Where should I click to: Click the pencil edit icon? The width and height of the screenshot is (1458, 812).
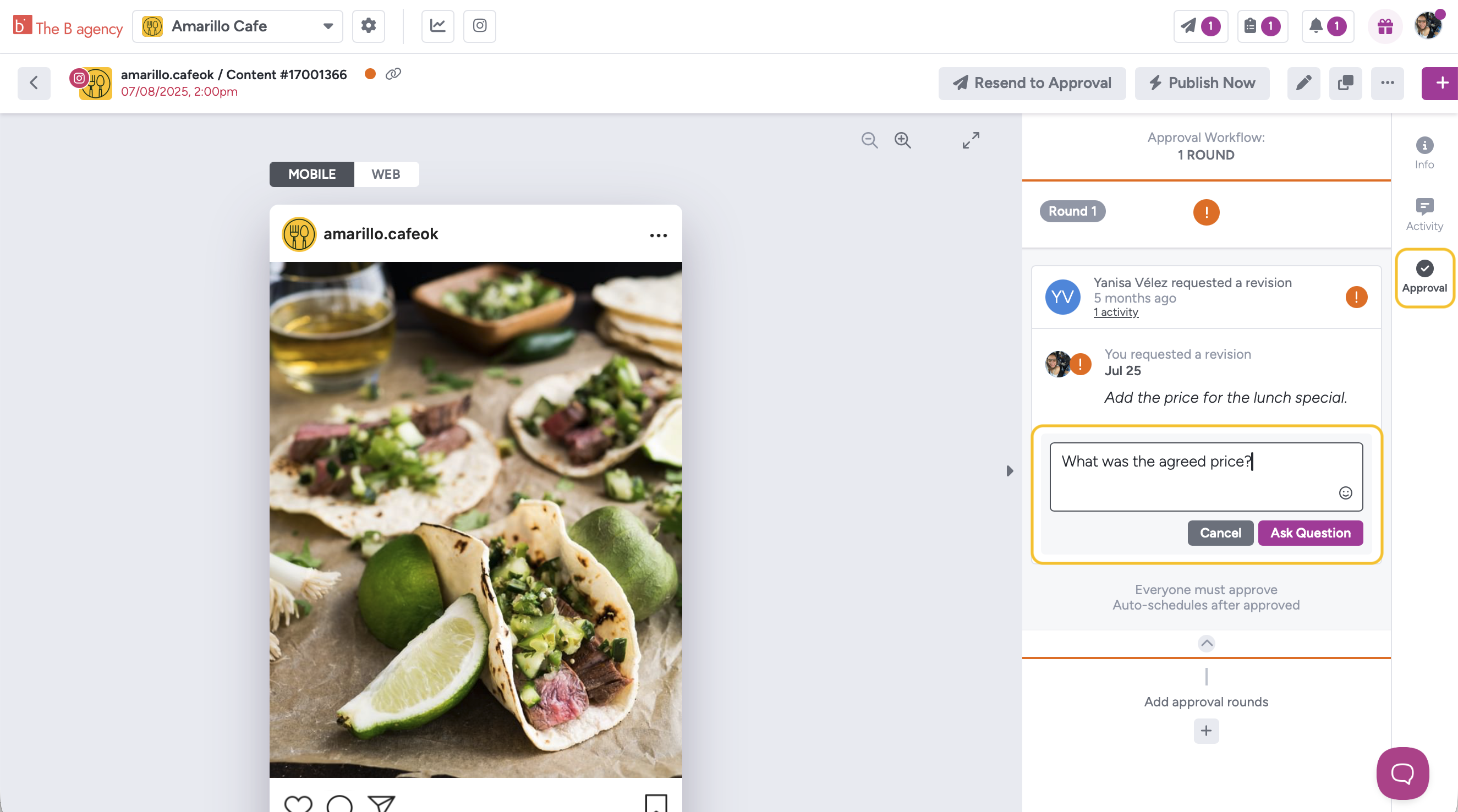(1303, 83)
